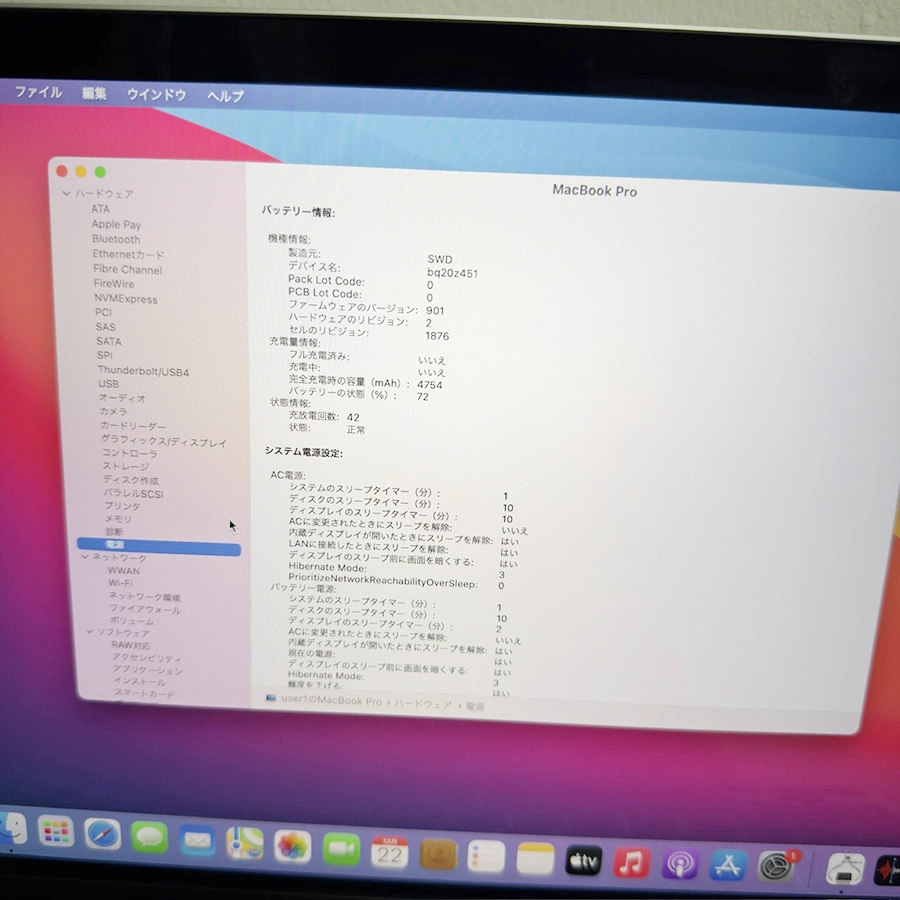
Task: Open Calendar icon showing 22
Action: pos(389,851)
